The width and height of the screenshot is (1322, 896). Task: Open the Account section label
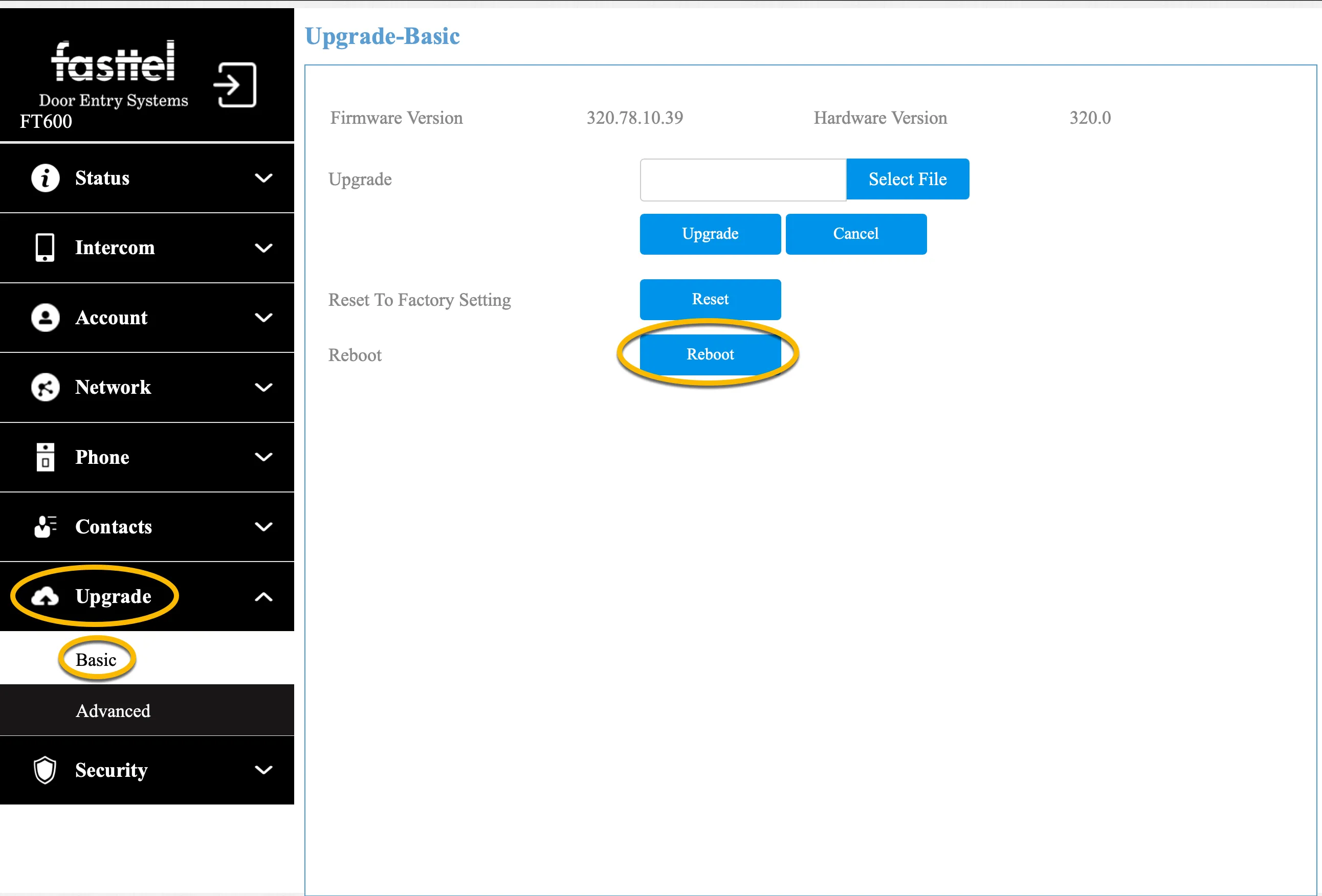pyautogui.click(x=112, y=317)
